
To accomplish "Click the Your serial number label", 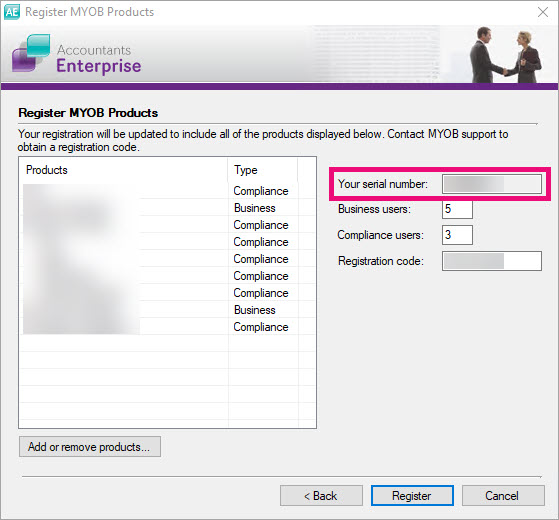I will pyautogui.click(x=383, y=184).
